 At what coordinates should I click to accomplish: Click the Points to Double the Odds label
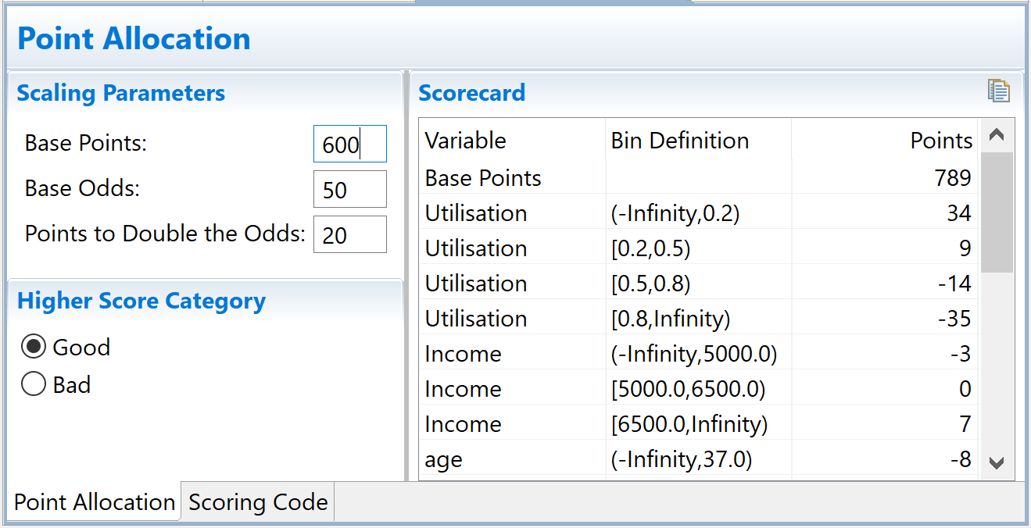point(165,233)
